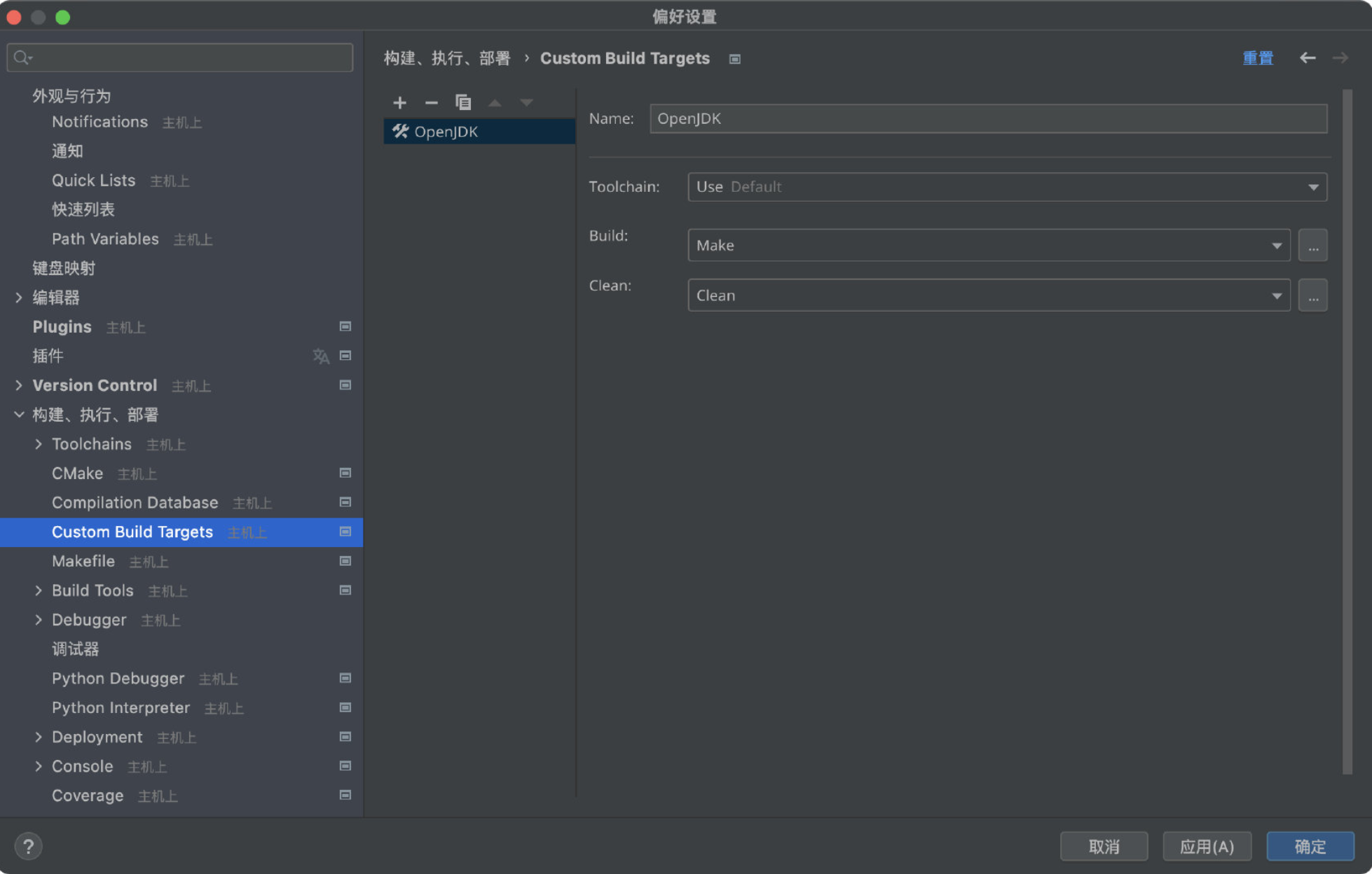Expand the Toolchains node

click(x=39, y=444)
